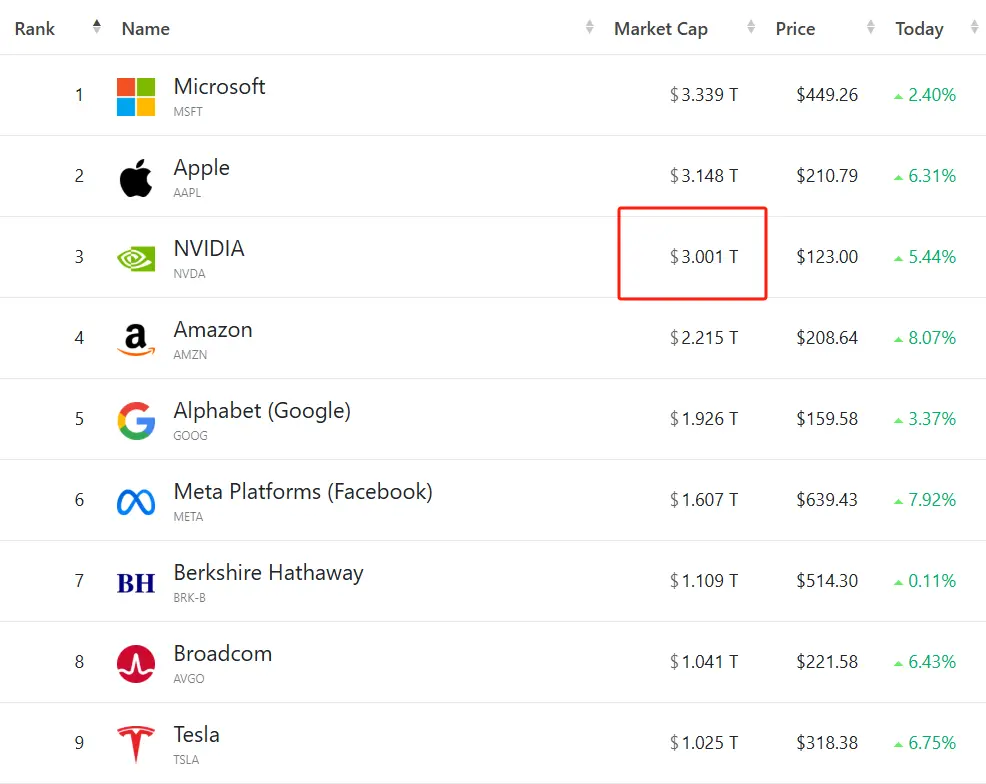Click the Alphabet Google logo icon
The height and width of the screenshot is (784, 986).
pyautogui.click(x=136, y=420)
